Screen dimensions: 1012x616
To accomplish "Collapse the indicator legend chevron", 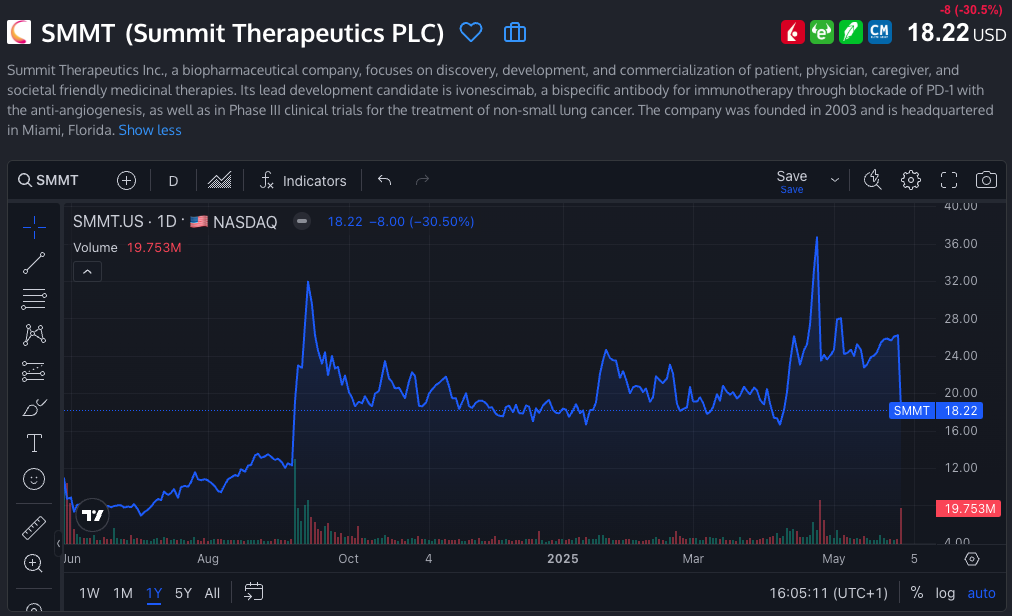I will (87, 272).
